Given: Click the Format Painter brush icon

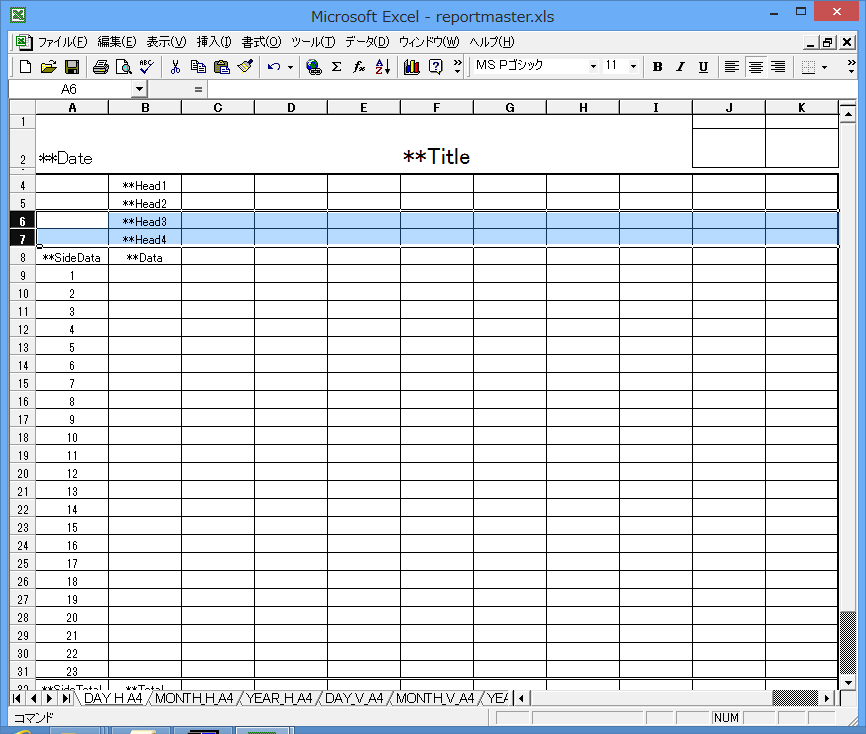Looking at the screenshot, I should coord(245,67).
